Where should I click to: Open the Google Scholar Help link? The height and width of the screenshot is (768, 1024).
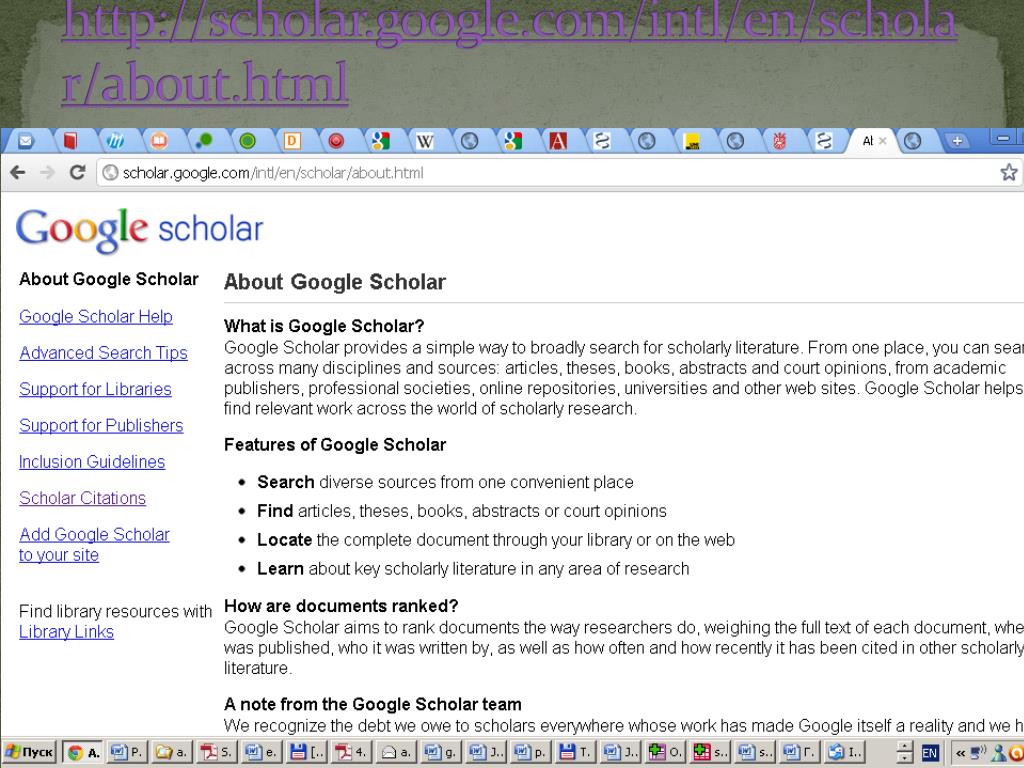click(x=96, y=317)
